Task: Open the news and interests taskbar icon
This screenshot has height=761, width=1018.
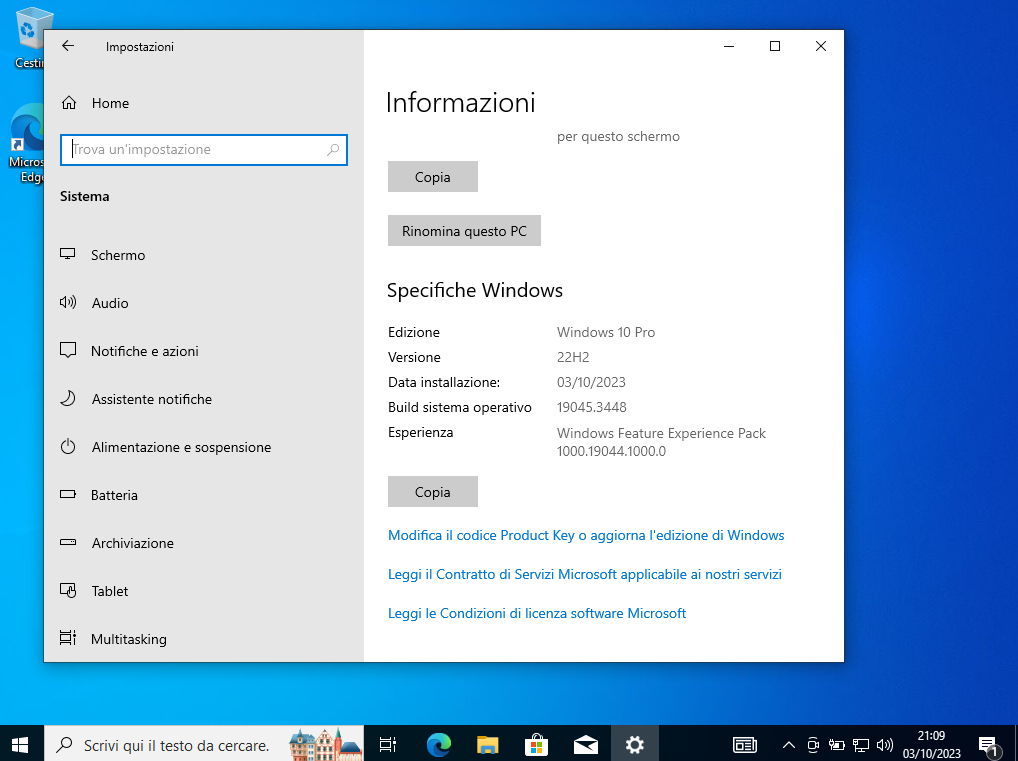Action: click(x=745, y=745)
